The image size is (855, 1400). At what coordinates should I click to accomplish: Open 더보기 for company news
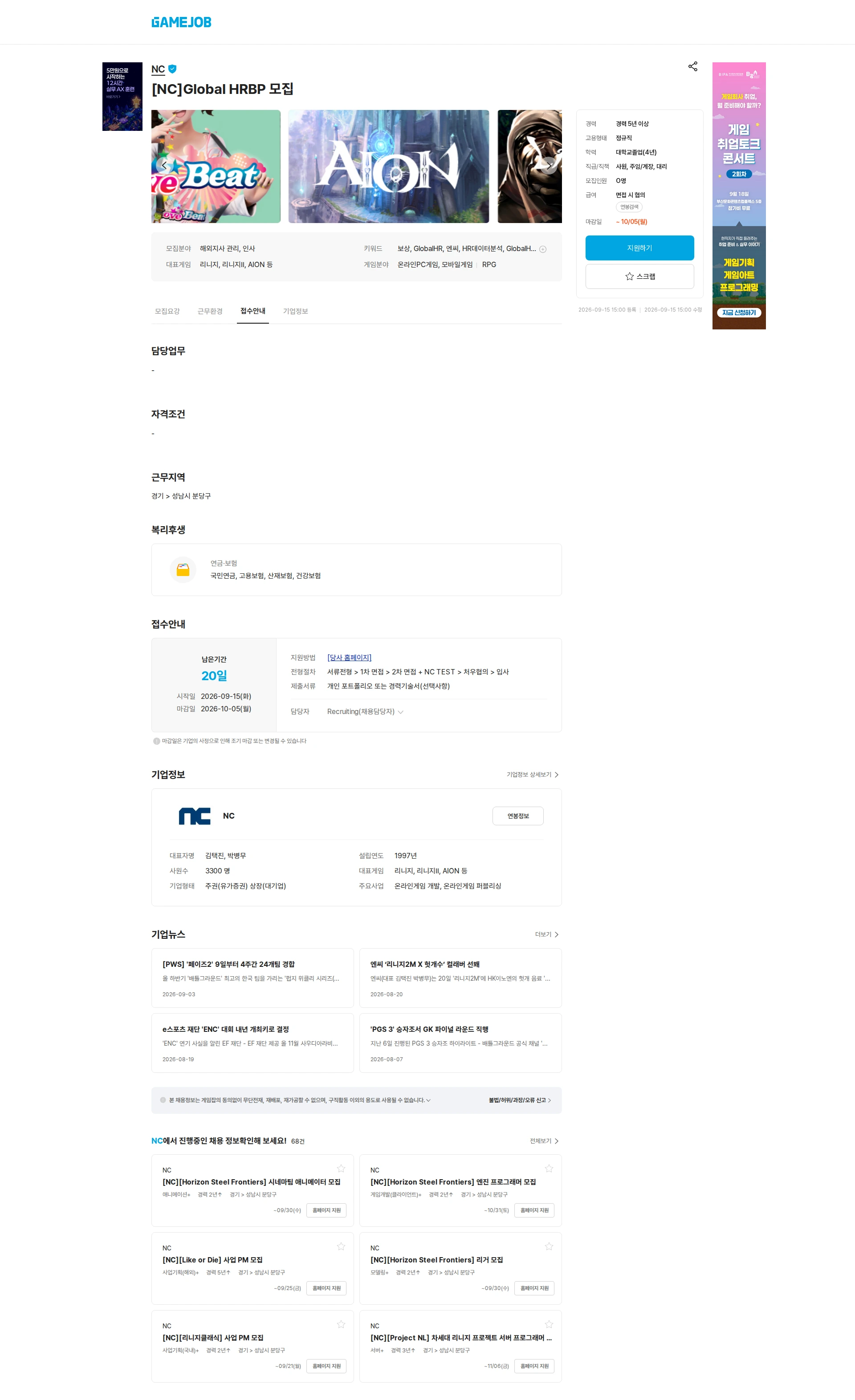point(547,935)
